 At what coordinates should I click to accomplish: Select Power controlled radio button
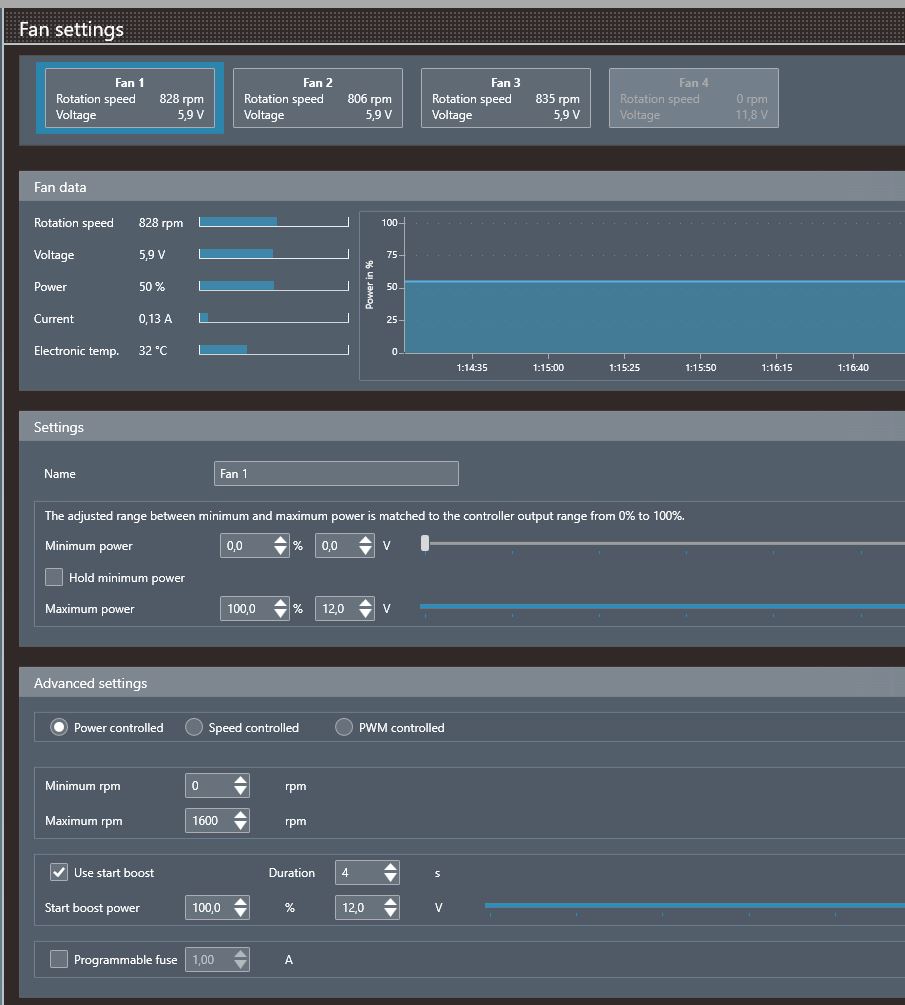point(59,727)
